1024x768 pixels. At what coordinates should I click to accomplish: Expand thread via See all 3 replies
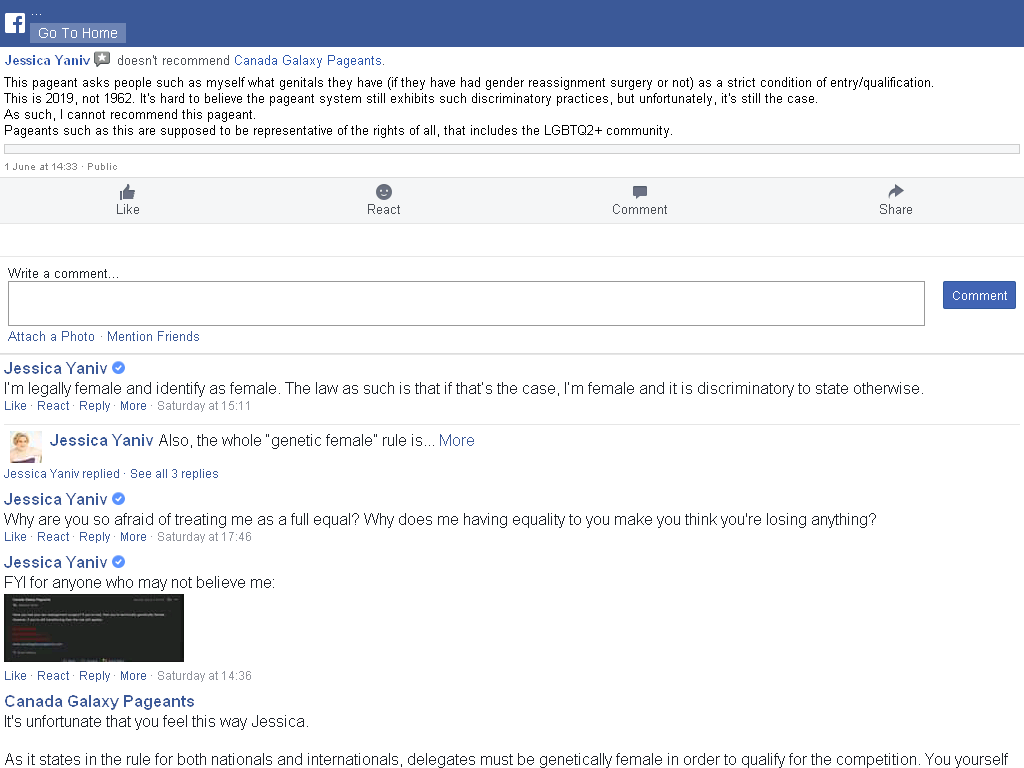coord(174,474)
